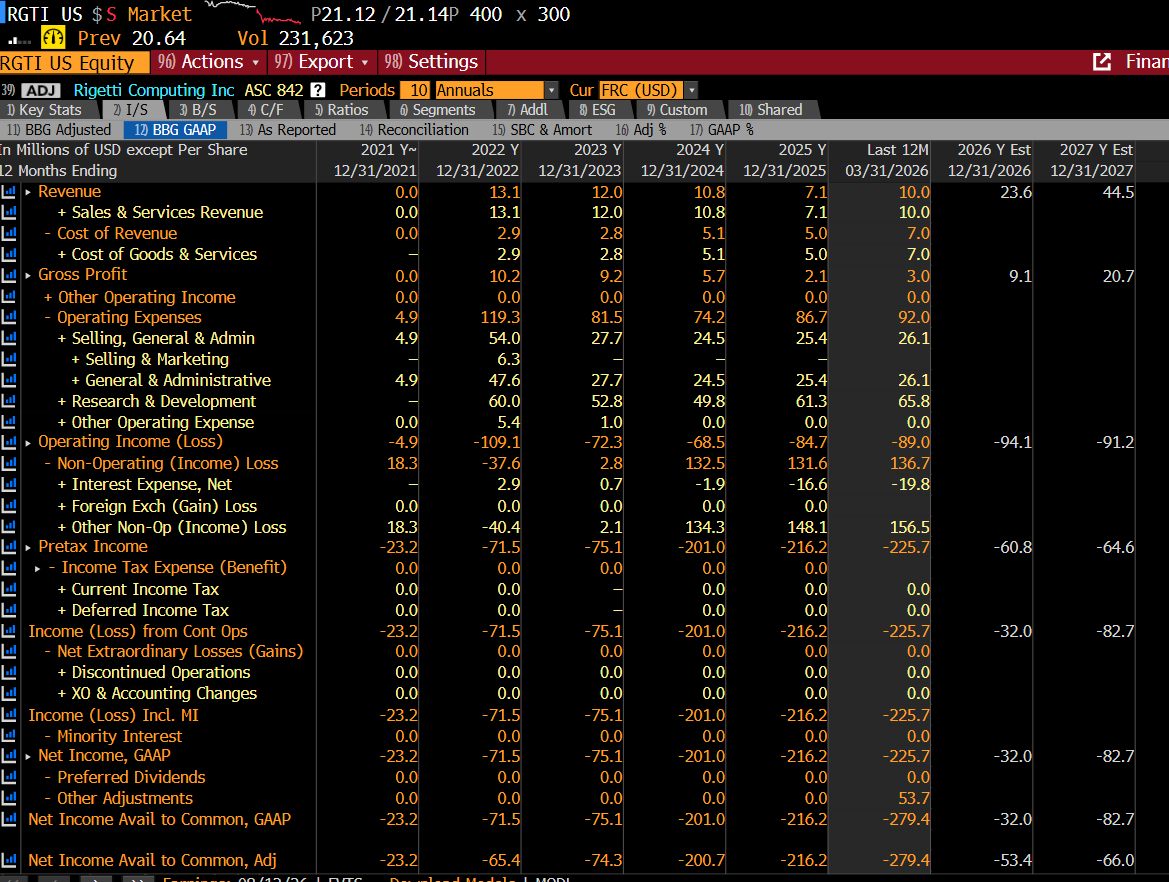Chart the Interest Expense, Net row
Screen dimensions: 1169x882
pos(9,485)
